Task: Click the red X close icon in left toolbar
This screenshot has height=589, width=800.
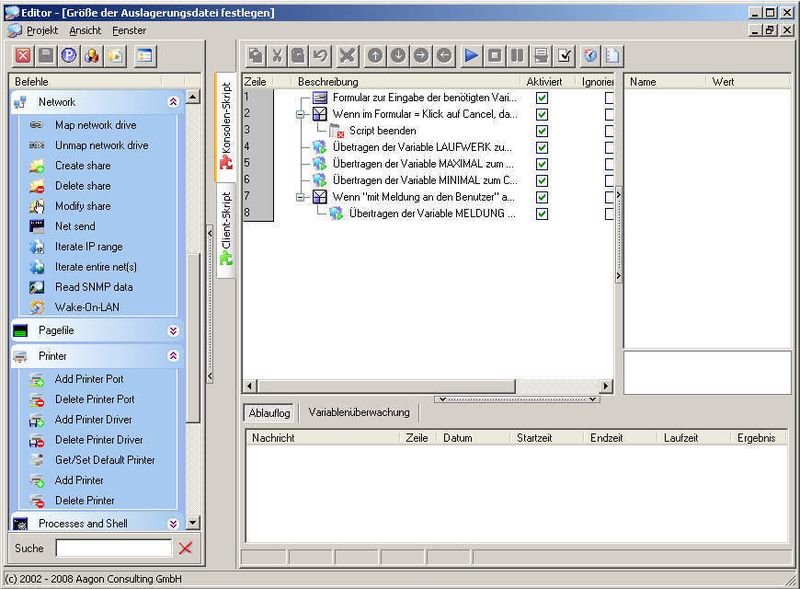Action: [x=23, y=56]
